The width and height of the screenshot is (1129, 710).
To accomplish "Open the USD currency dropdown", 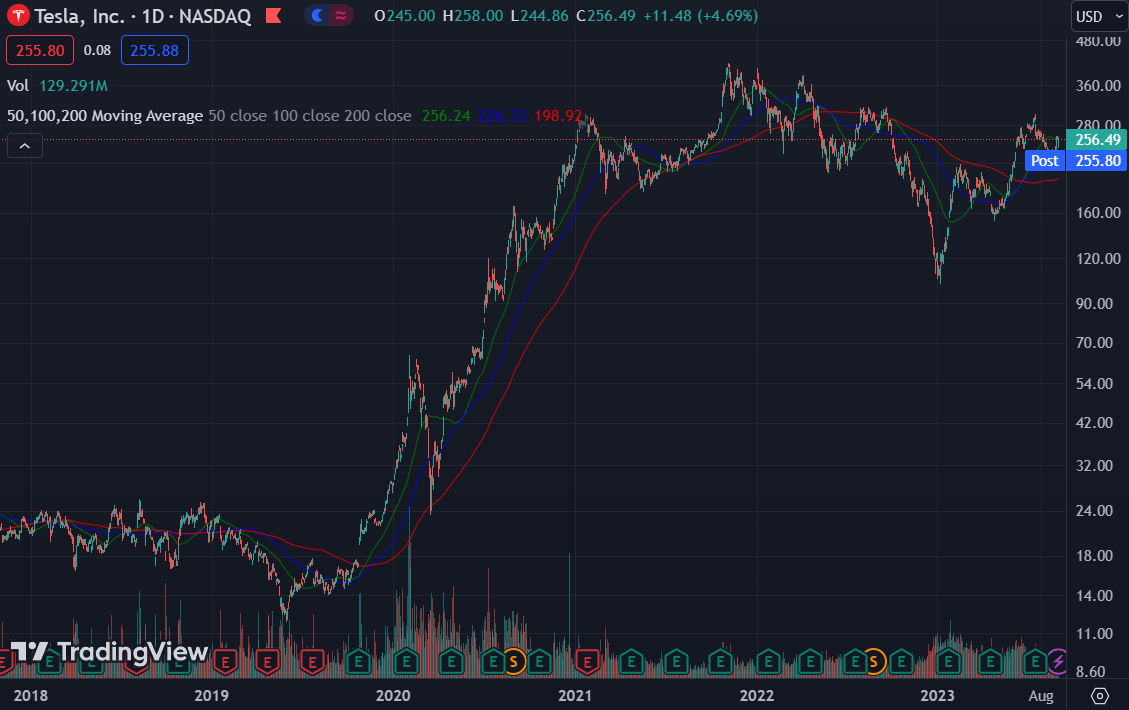I will point(1099,17).
